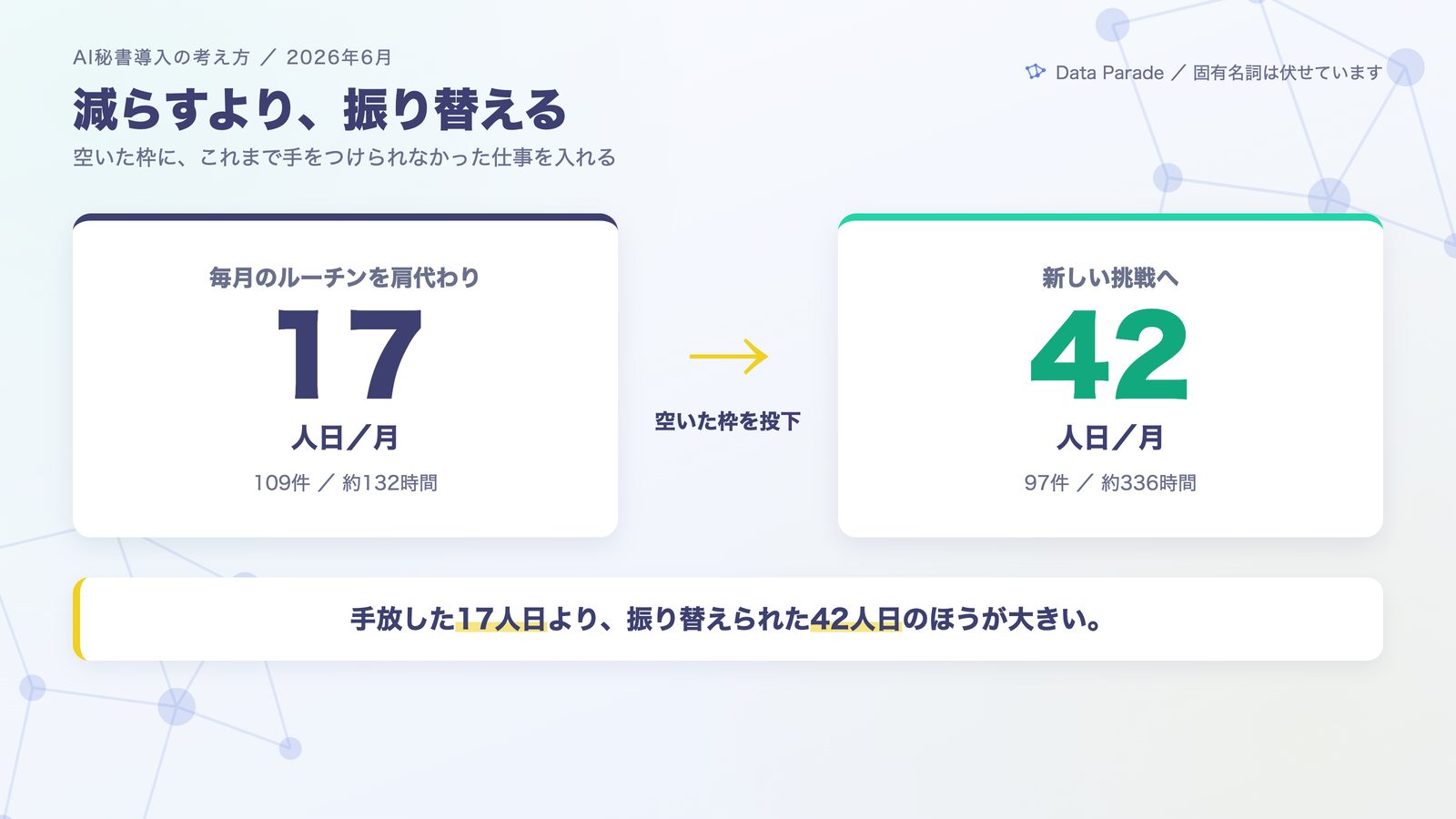Viewport: 1456px width, 819px height.
Task: Select the large green number 42
Action: (x=1109, y=355)
